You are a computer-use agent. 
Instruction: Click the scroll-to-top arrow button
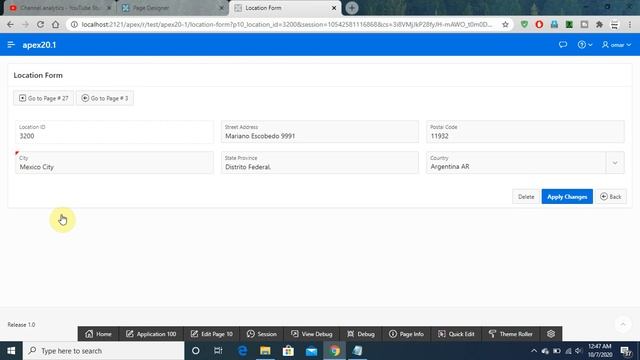(x=622, y=324)
